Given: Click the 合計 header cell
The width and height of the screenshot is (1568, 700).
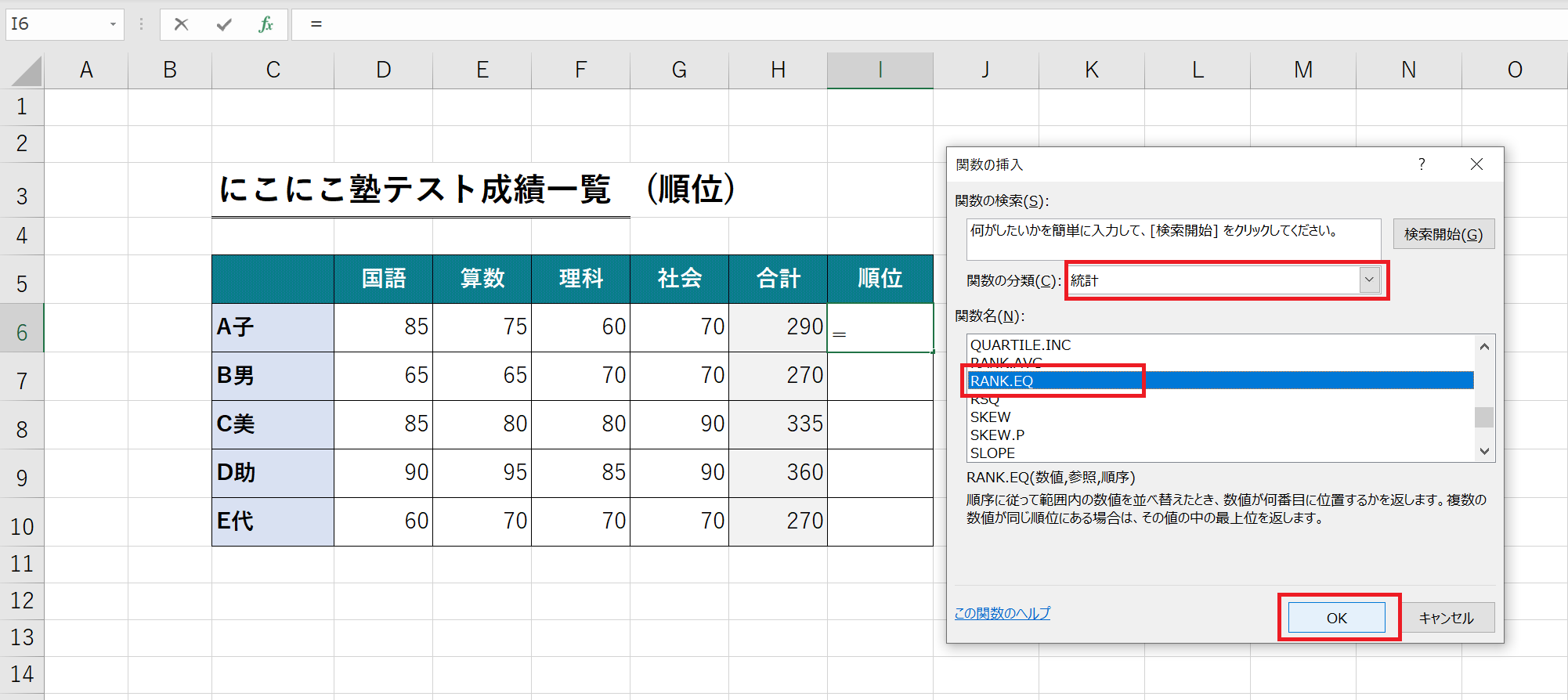Looking at the screenshot, I should click(778, 279).
